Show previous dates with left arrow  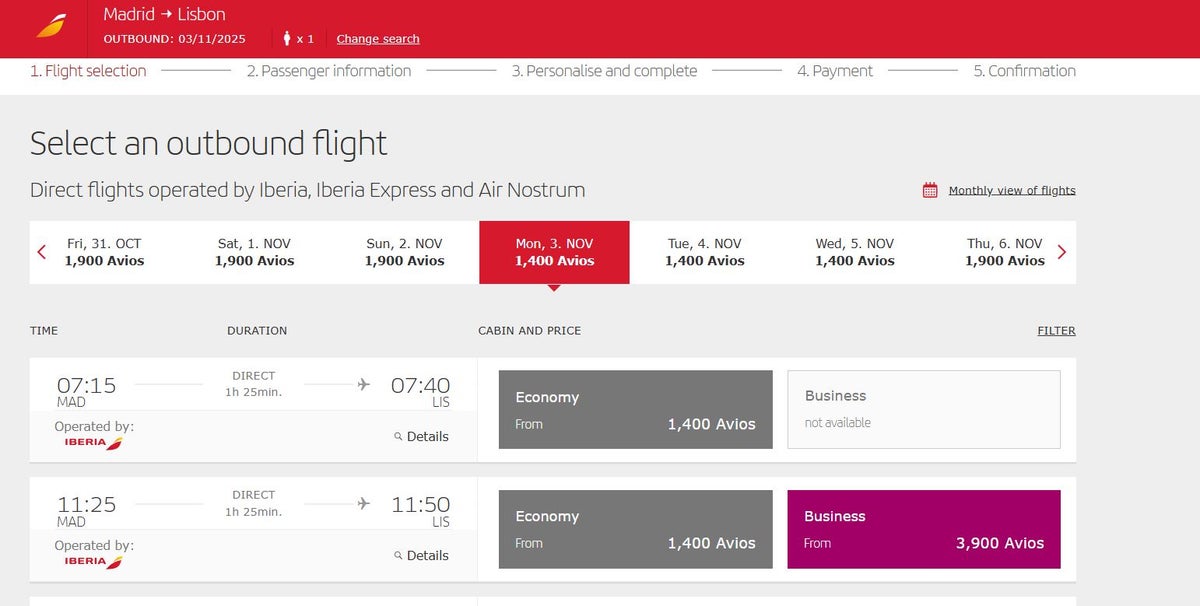42,252
